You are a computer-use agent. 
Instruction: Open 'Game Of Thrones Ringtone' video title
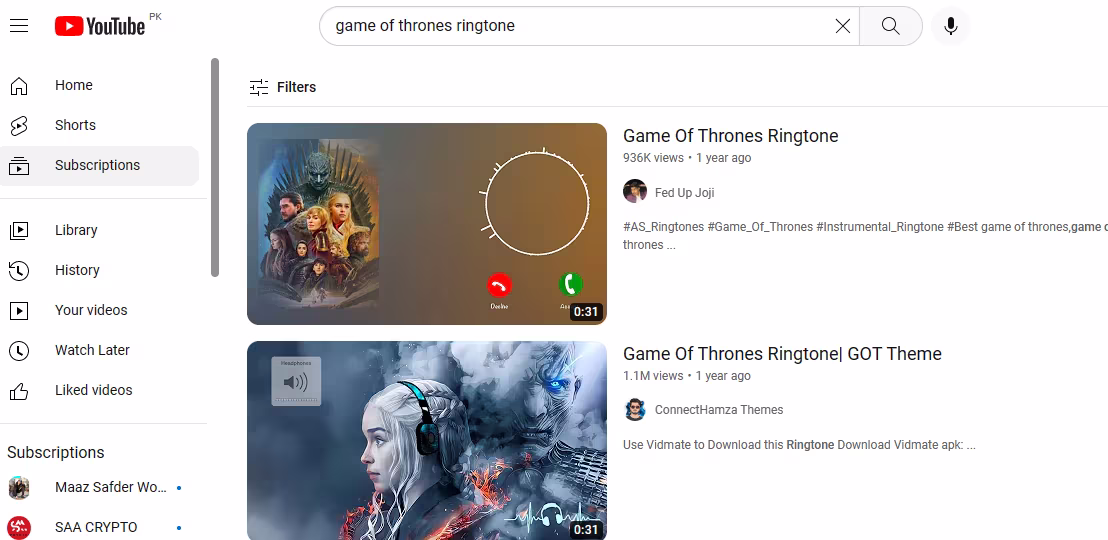pos(731,136)
